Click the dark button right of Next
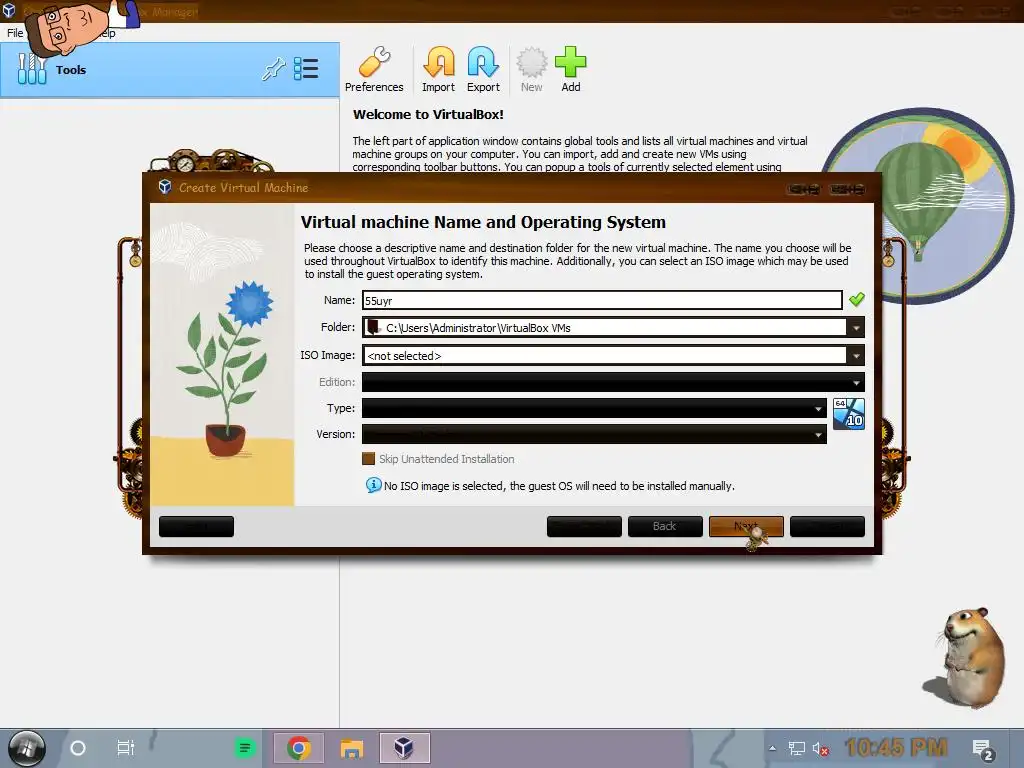The height and width of the screenshot is (768, 1024). pos(827,526)
